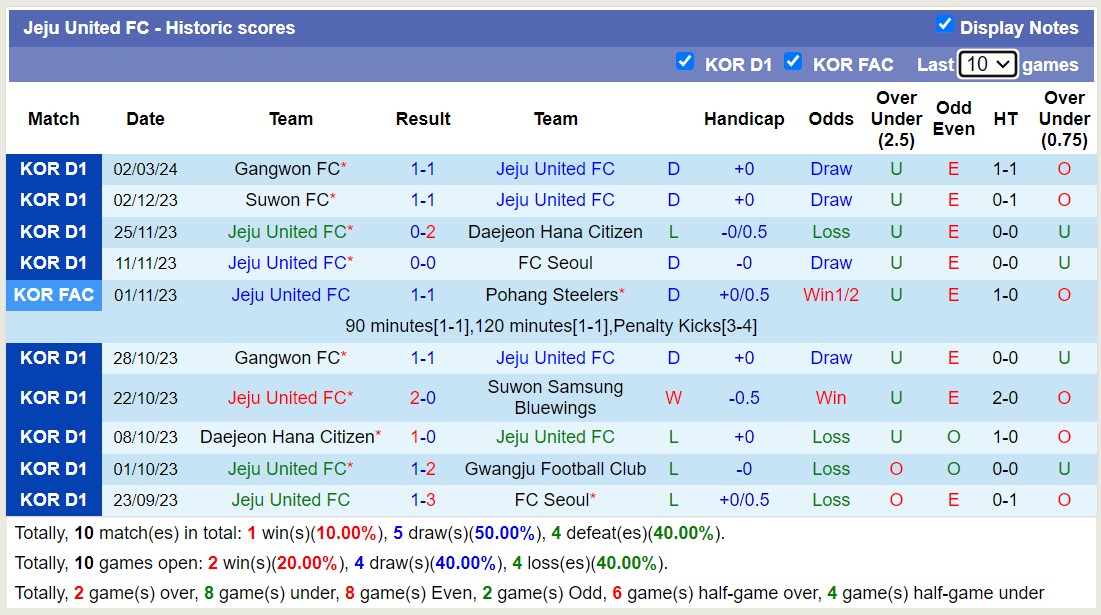Screen dimensions: 1101x615
Task: Uncheck the KOR D1 filter
Action: click(686, 61)
